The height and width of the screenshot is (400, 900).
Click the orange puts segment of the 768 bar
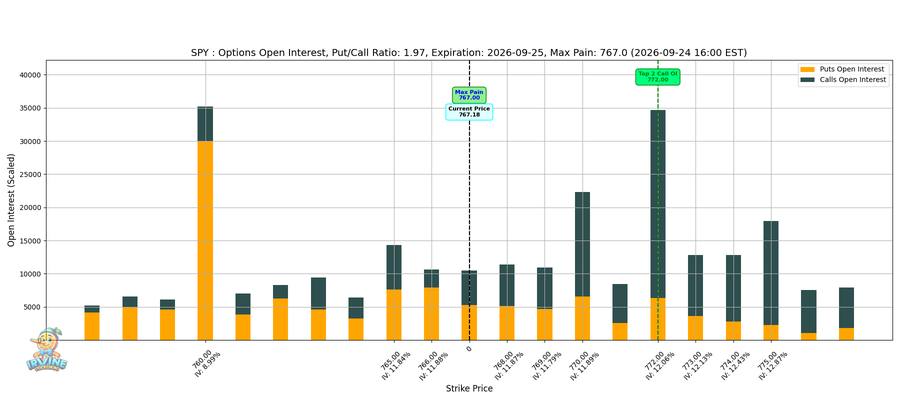click(x=507, y=323)
